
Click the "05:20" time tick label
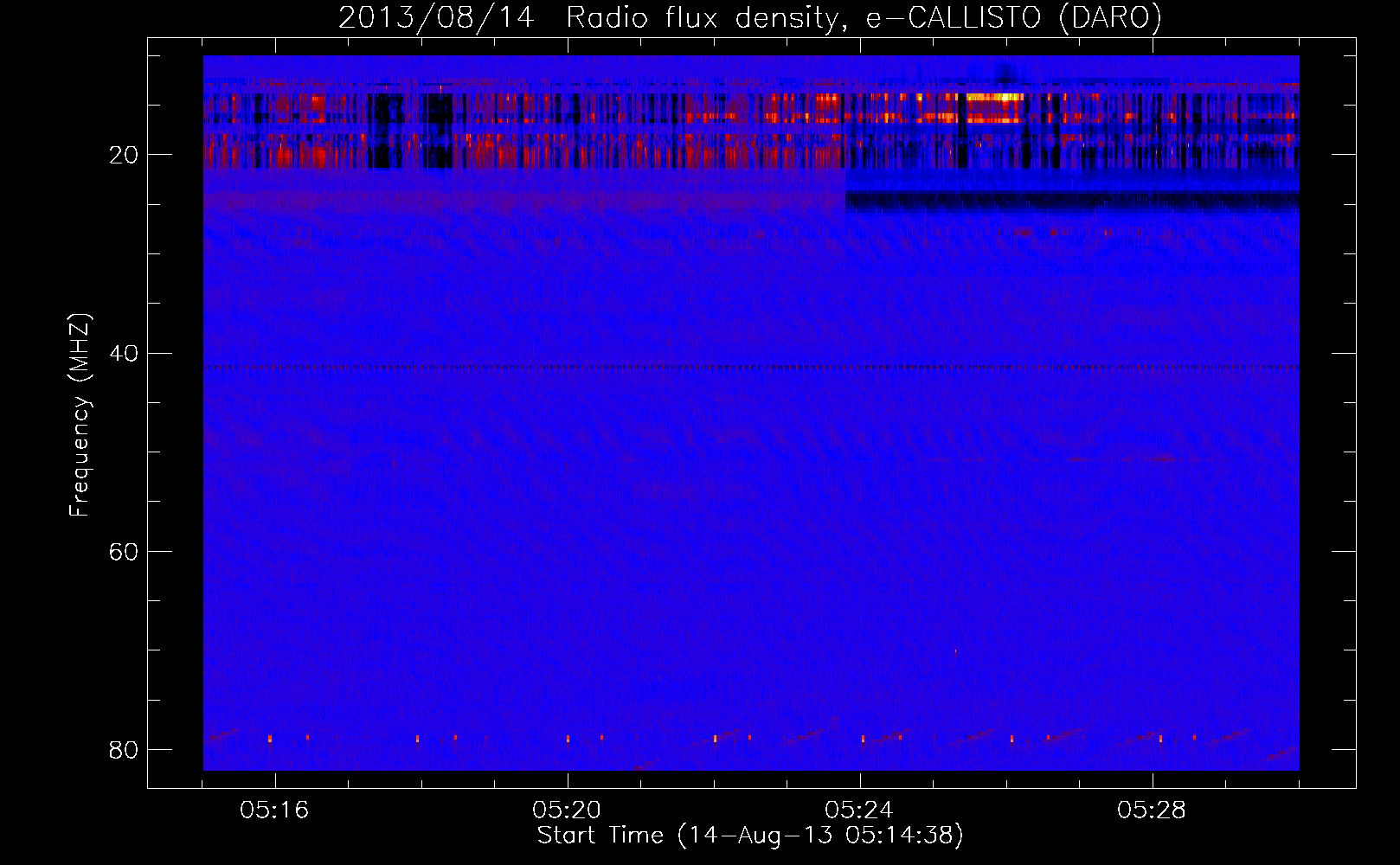568,811
